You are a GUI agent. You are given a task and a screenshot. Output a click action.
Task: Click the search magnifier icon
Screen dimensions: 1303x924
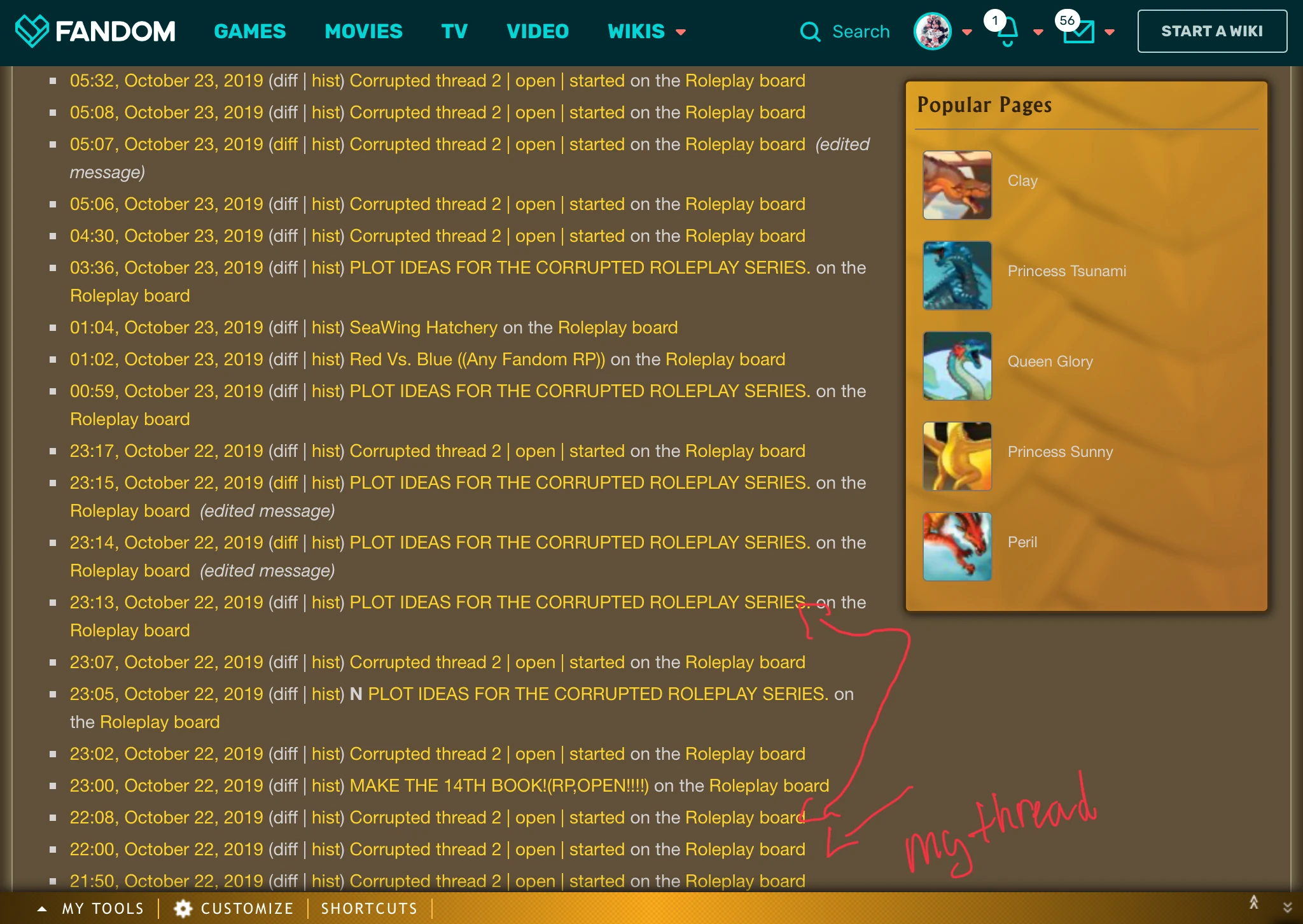[809, 32]
